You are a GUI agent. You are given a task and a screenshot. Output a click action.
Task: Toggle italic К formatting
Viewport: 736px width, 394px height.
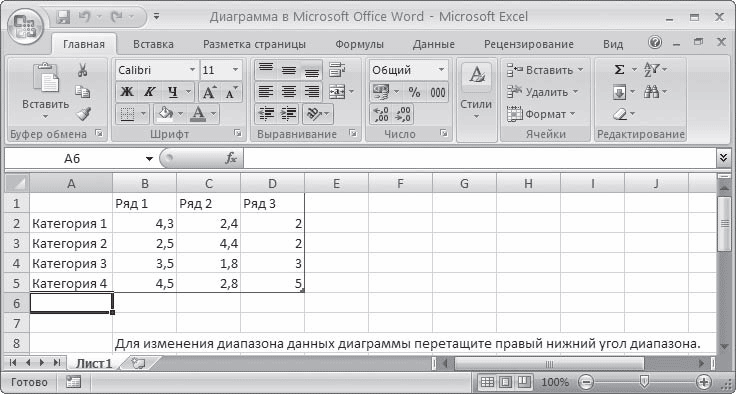click(x=149, y=92)
